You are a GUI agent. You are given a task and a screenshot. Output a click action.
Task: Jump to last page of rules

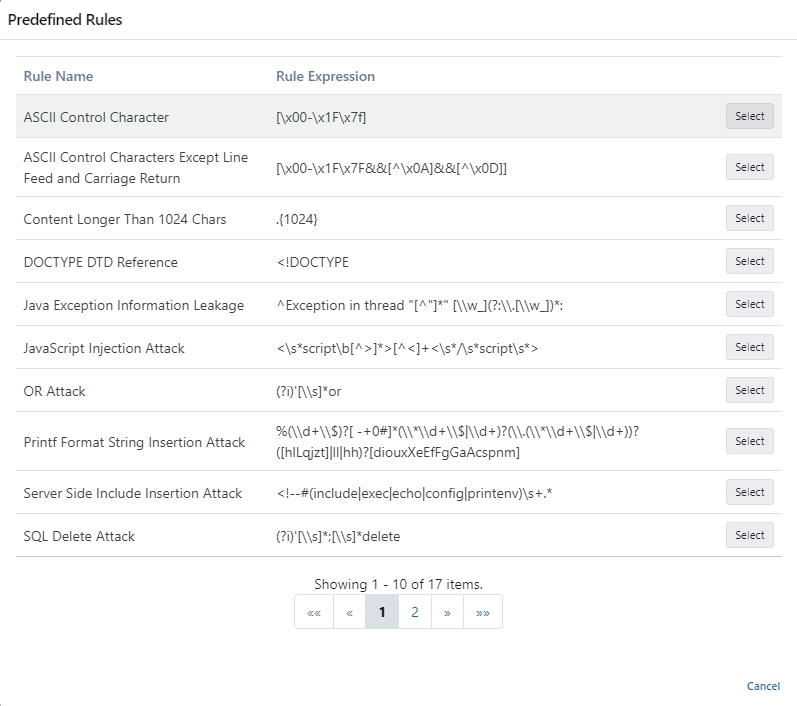(x=482, y=612)
